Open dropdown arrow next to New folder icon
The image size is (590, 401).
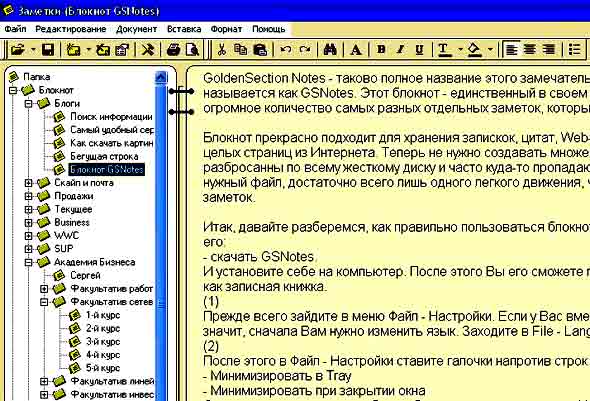coord(88,50)
